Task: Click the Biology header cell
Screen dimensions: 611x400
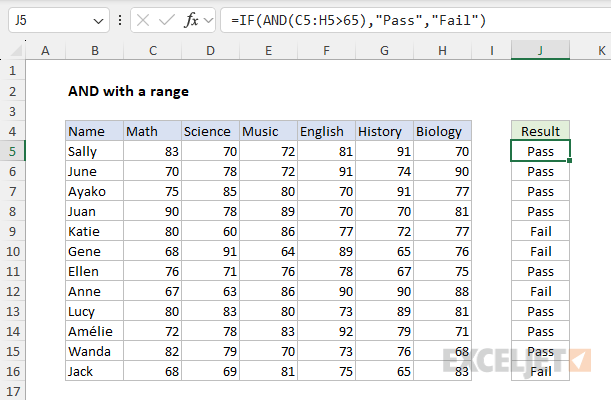Action: click(x=442, y=131)
